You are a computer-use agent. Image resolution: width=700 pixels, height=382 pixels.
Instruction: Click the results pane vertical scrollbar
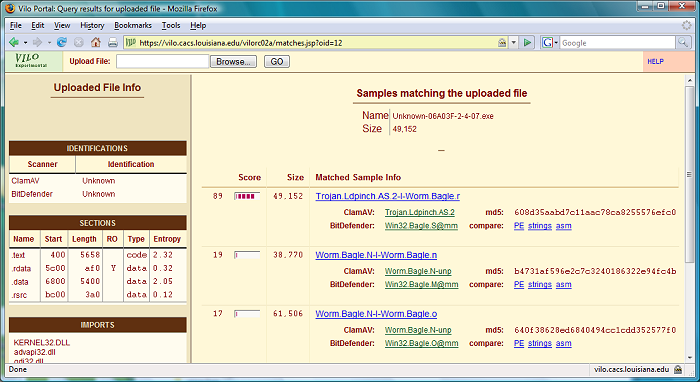tap(689, 174)
